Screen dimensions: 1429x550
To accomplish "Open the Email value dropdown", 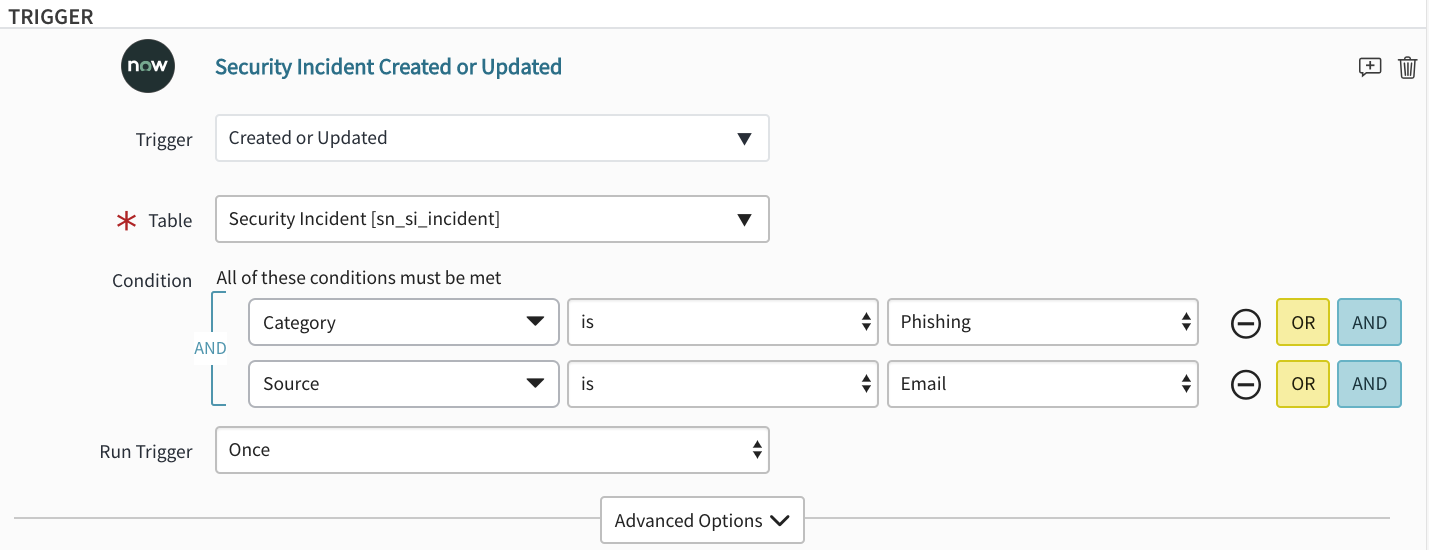I will tap(1043, 384).
